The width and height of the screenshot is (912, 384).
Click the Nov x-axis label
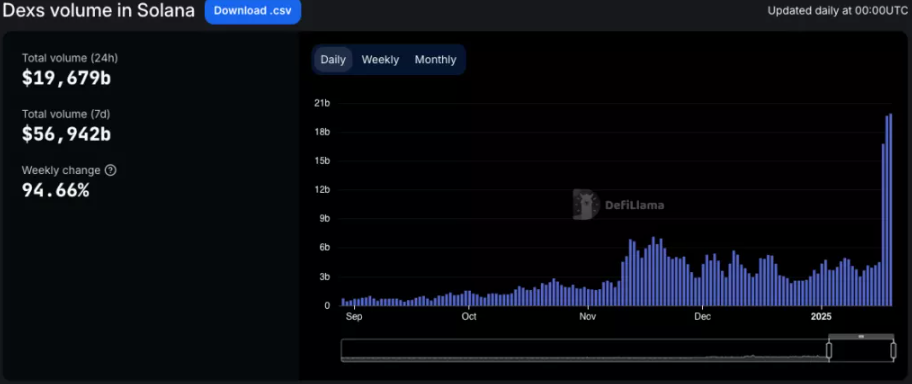click(588, 317)
